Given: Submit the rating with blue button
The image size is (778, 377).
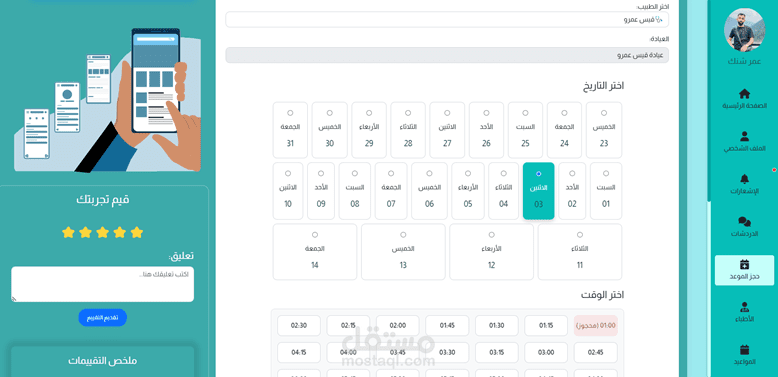Looking at the screenshot, I should coord(103,318).
